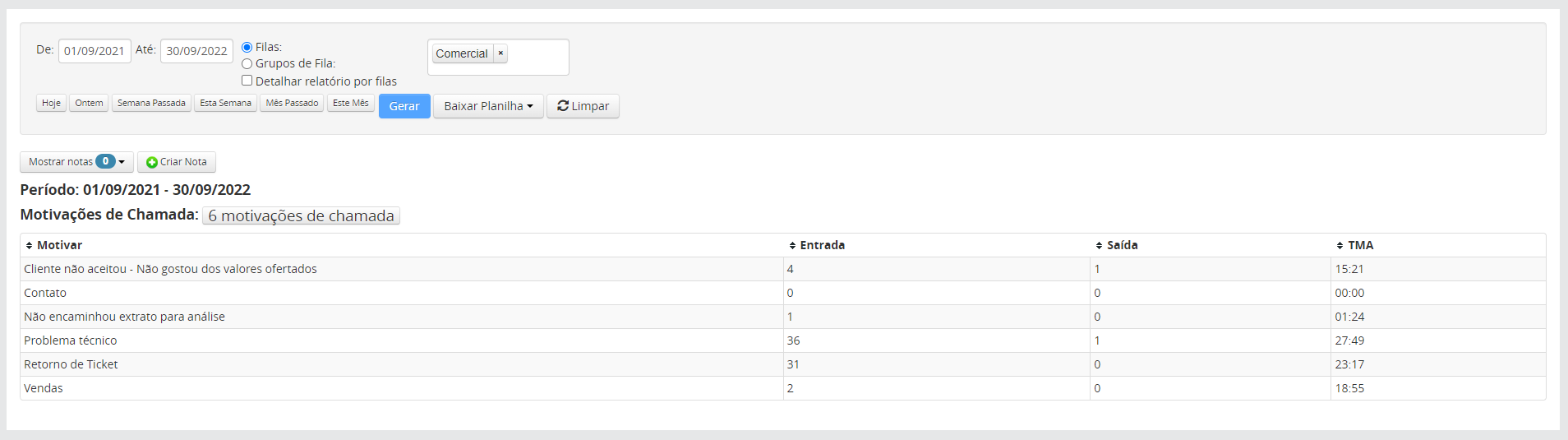Viewport: 1568px width, 440px height.
Task: Click the notes count badge showing 0
Action: click(x=105, y=162)
